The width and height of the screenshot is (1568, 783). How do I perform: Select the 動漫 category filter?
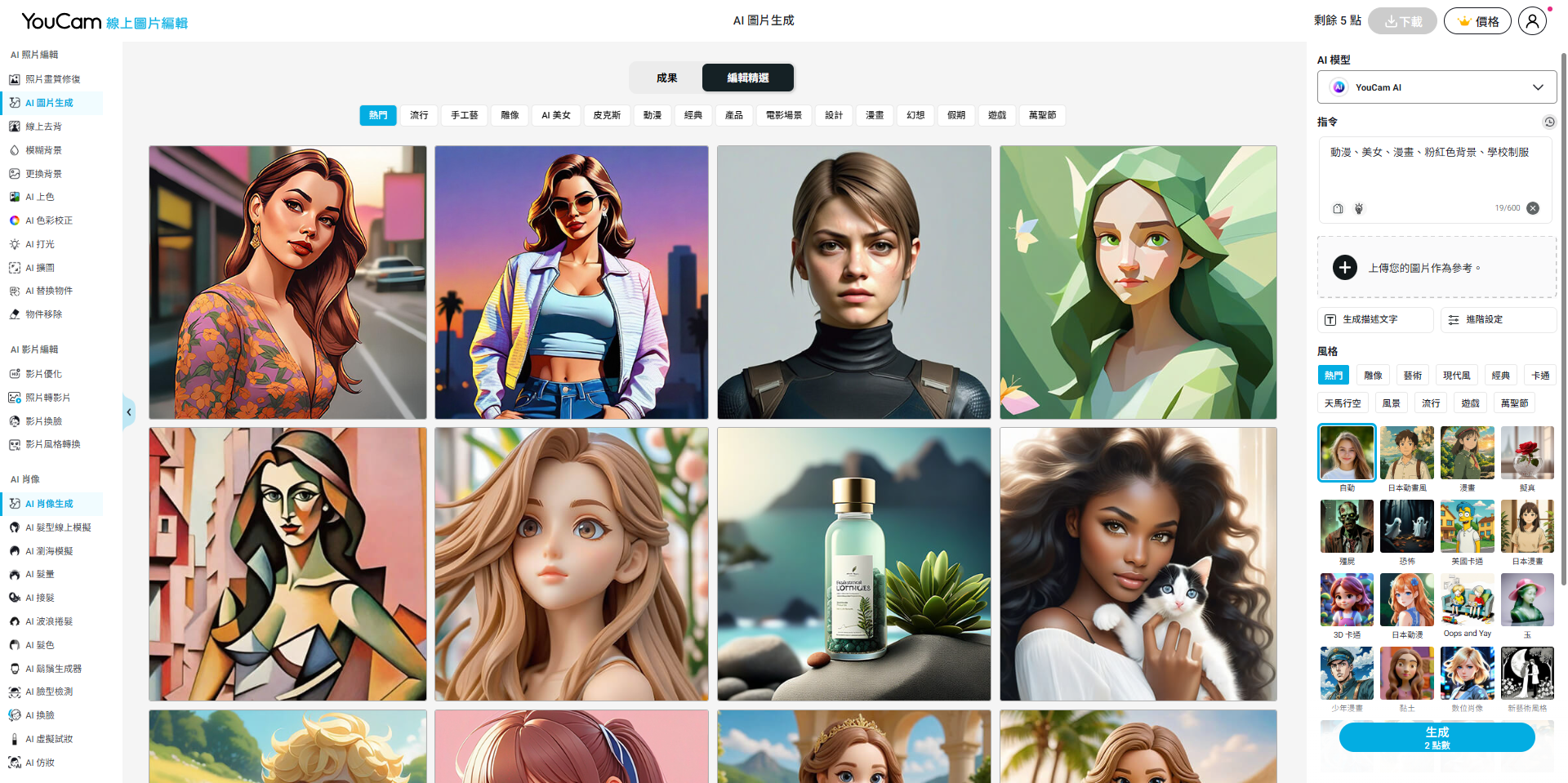click(x=652, y=115)
